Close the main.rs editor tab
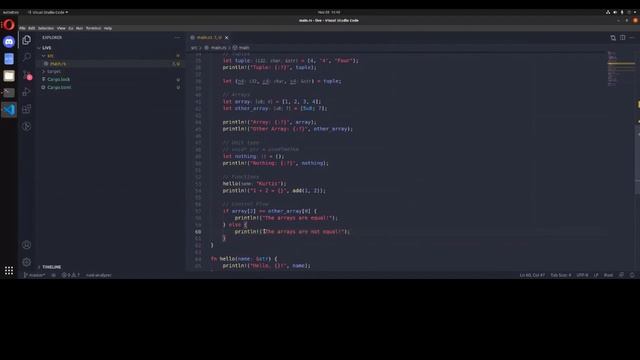The height and width of the screenshot is (360, 640). (x=227, y=38)
